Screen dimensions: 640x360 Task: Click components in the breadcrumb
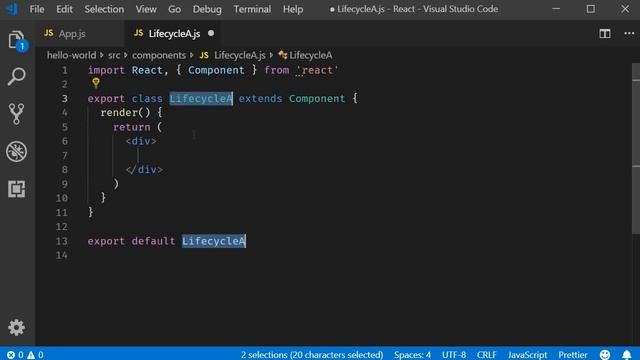click(x=159, y=55)
